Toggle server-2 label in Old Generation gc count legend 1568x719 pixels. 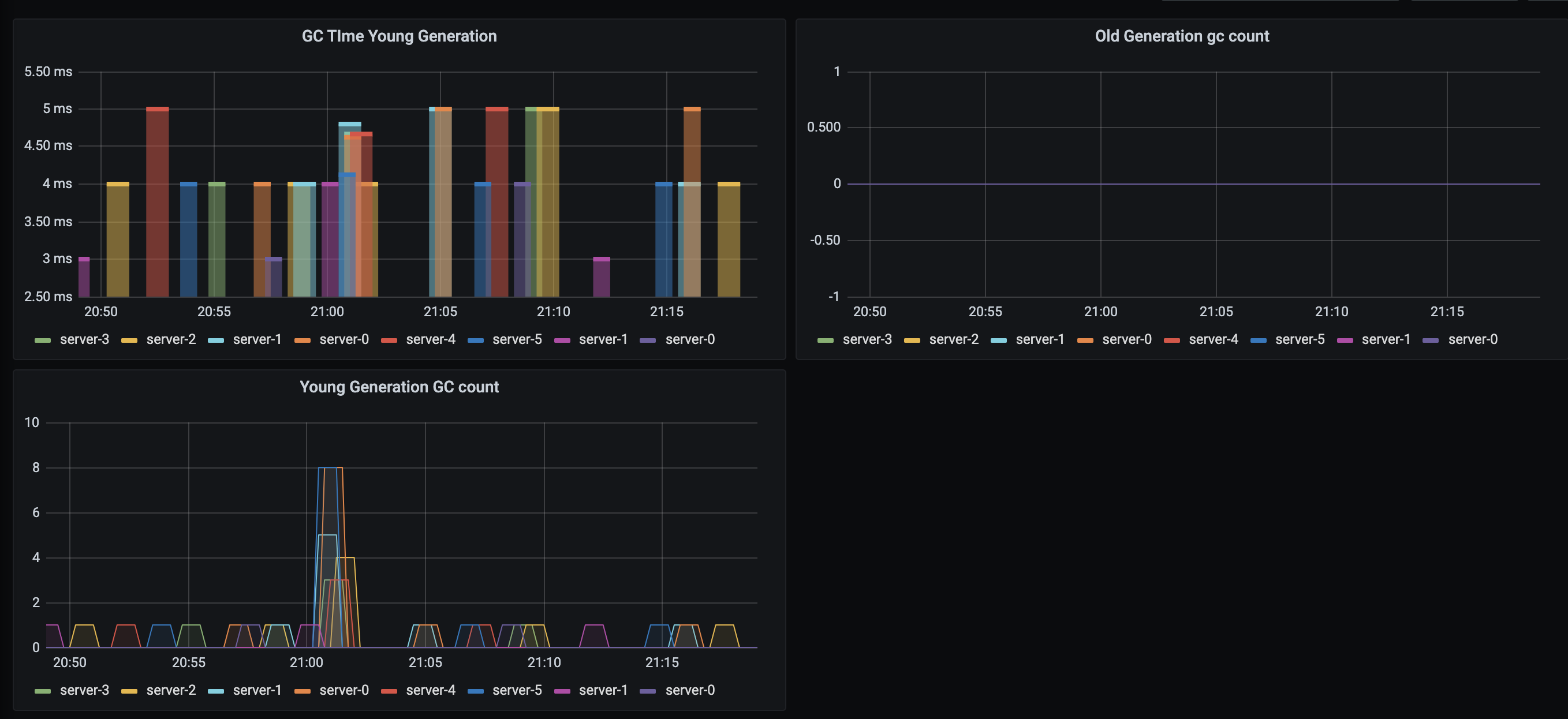point(954,339)
